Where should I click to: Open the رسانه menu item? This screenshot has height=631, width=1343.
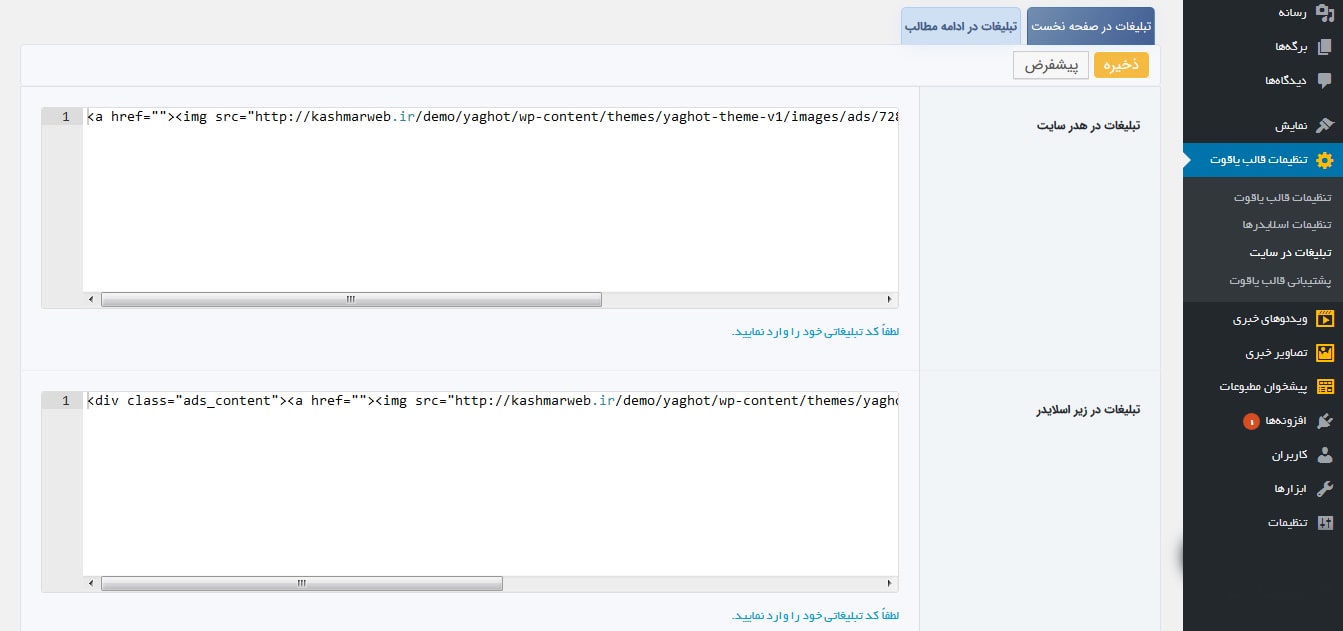click(x=1263, y=13)
